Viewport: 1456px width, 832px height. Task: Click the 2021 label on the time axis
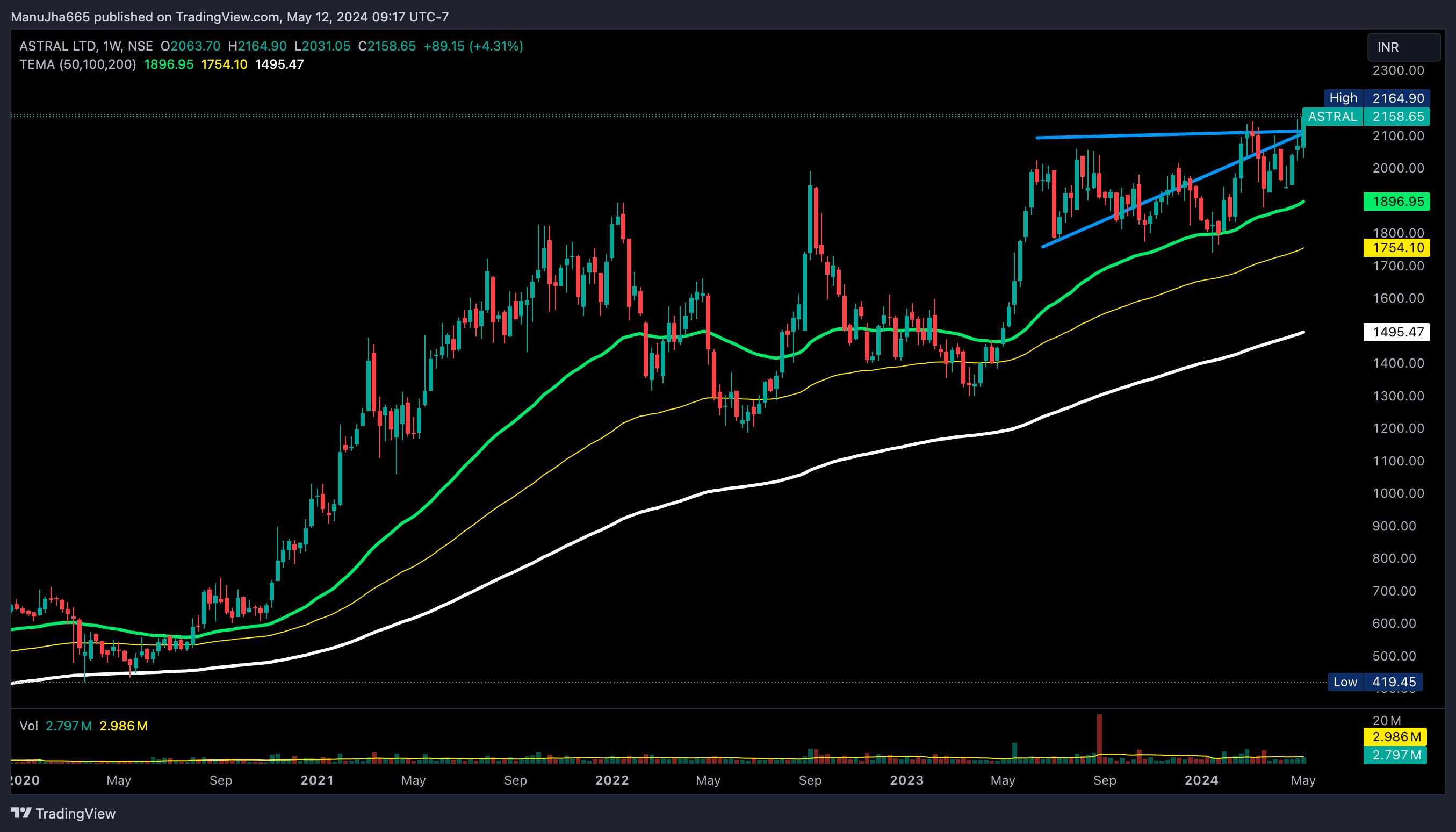317,780
